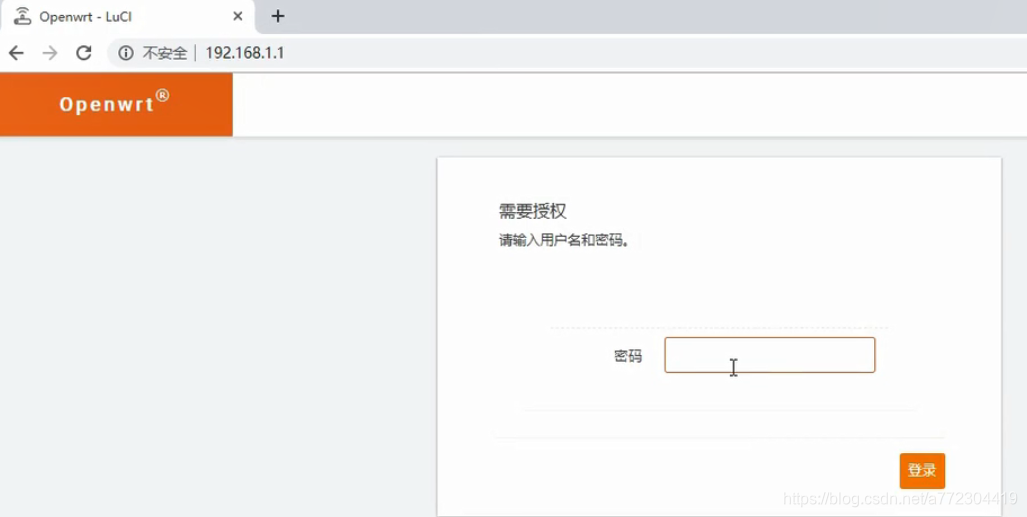Click the browser forward arrow

(50, 53)
